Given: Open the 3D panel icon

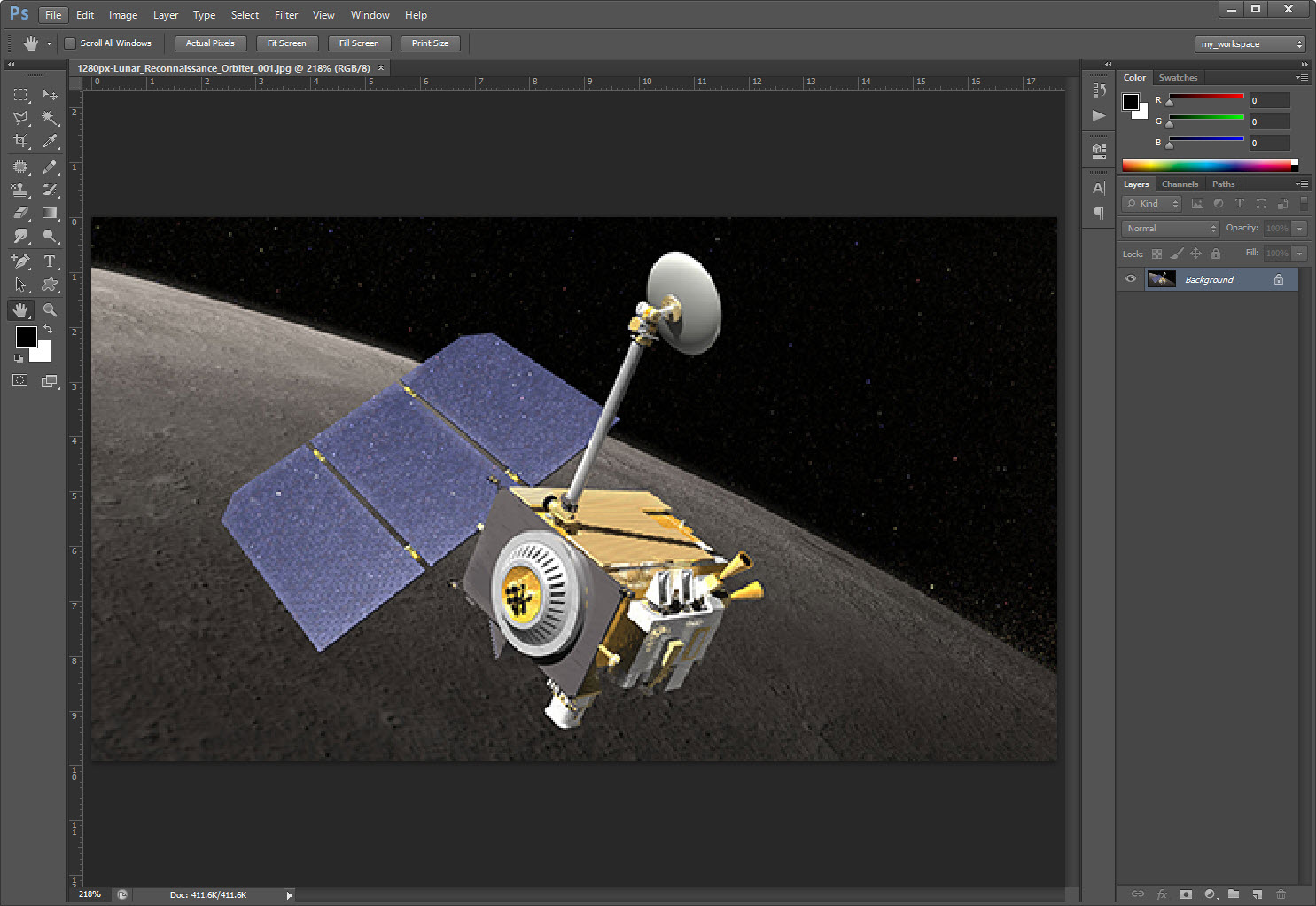Looking at the screenshot, I should pyautogui.click(x=1099, y=151).
